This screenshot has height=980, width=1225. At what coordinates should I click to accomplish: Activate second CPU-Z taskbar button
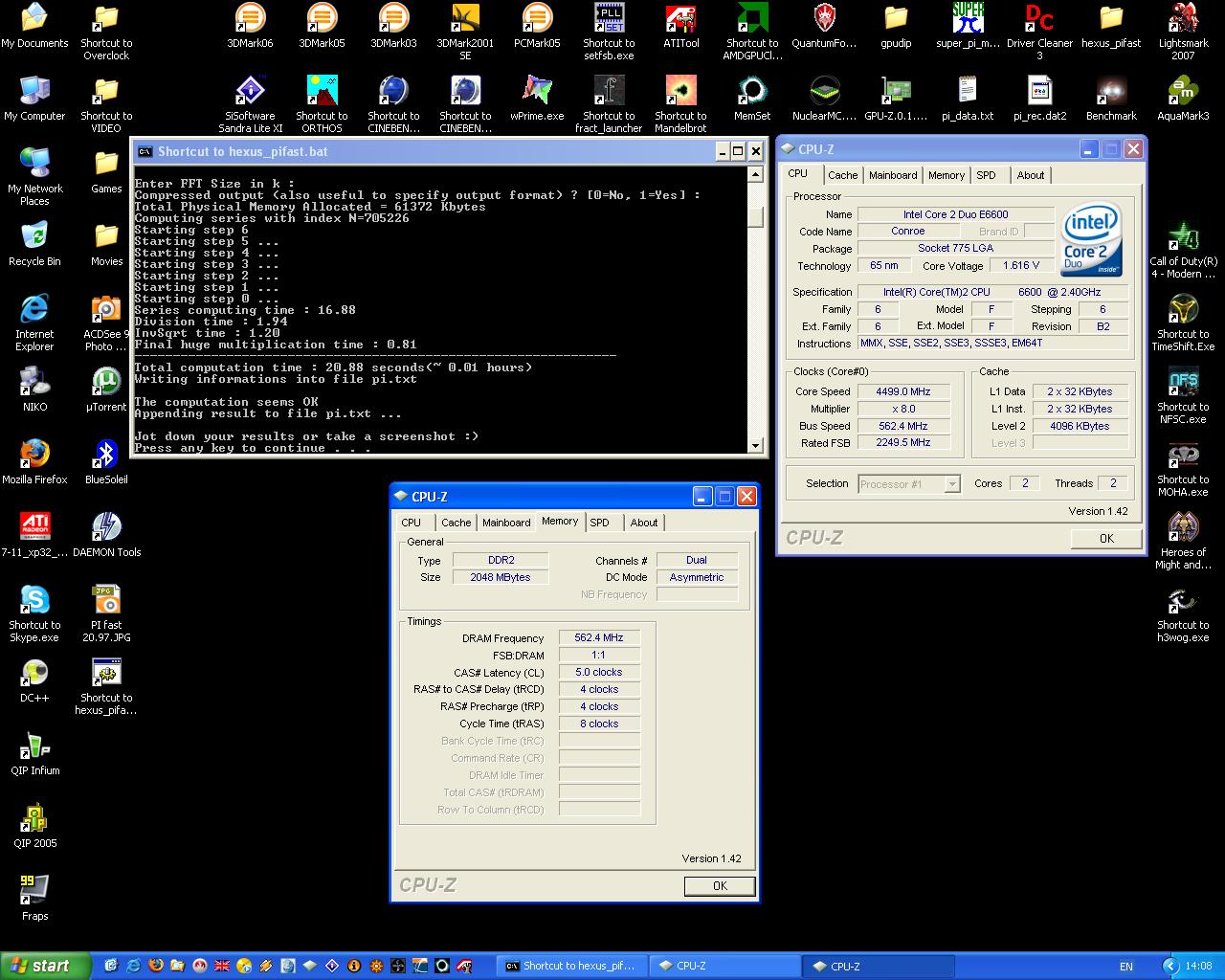(x=878, y=966)
